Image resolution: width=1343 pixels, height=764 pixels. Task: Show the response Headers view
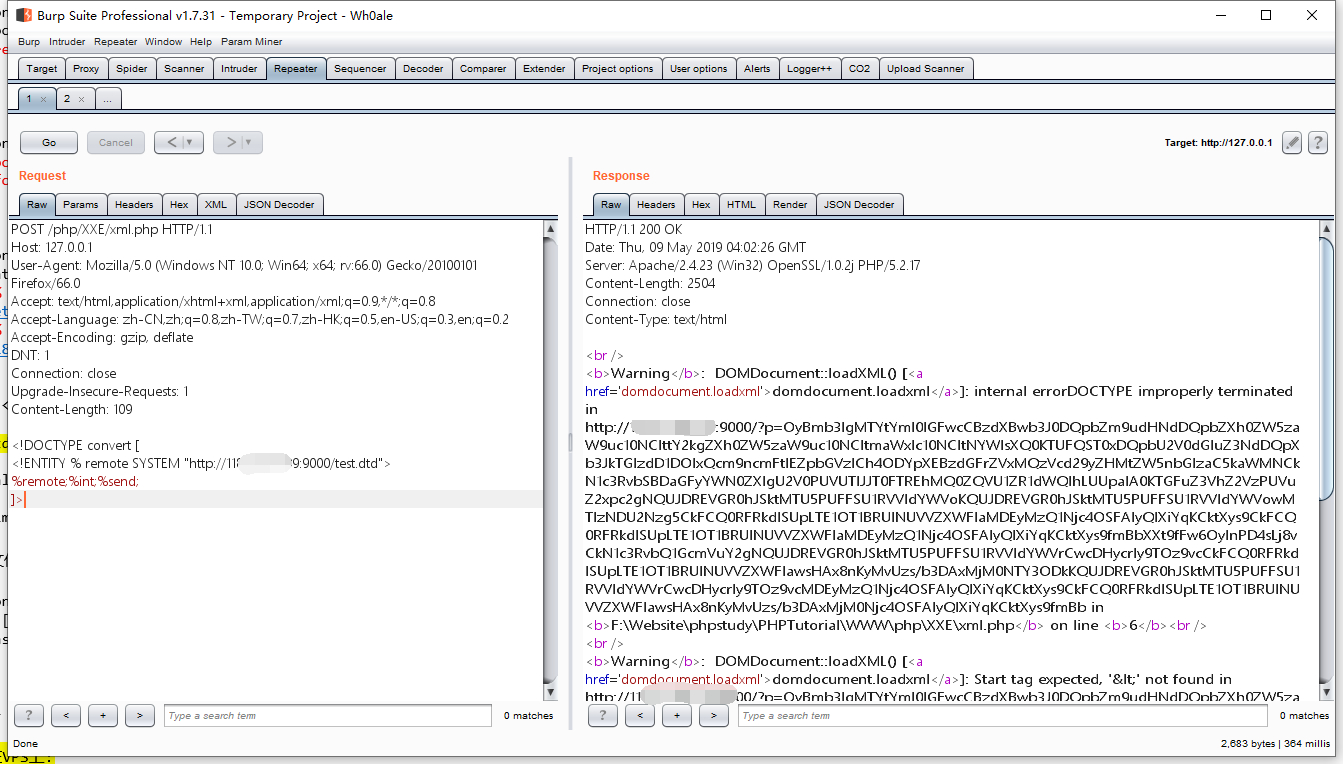656,205
